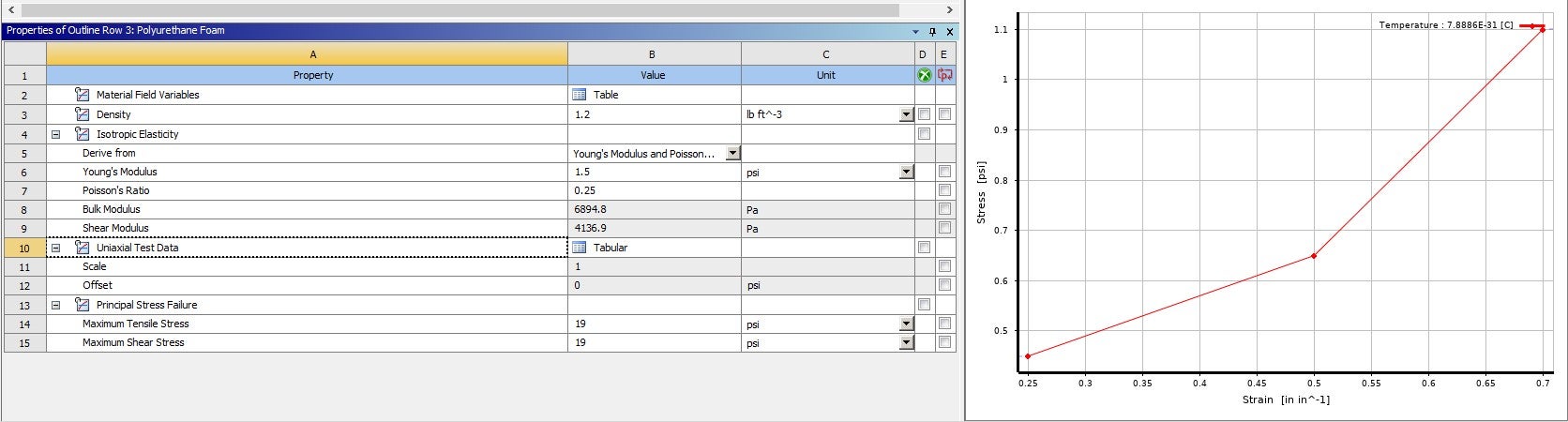Click the Derive from label
Image resolution: width=1568 pixels, height=422 pixels.
(x=109, y=153)
